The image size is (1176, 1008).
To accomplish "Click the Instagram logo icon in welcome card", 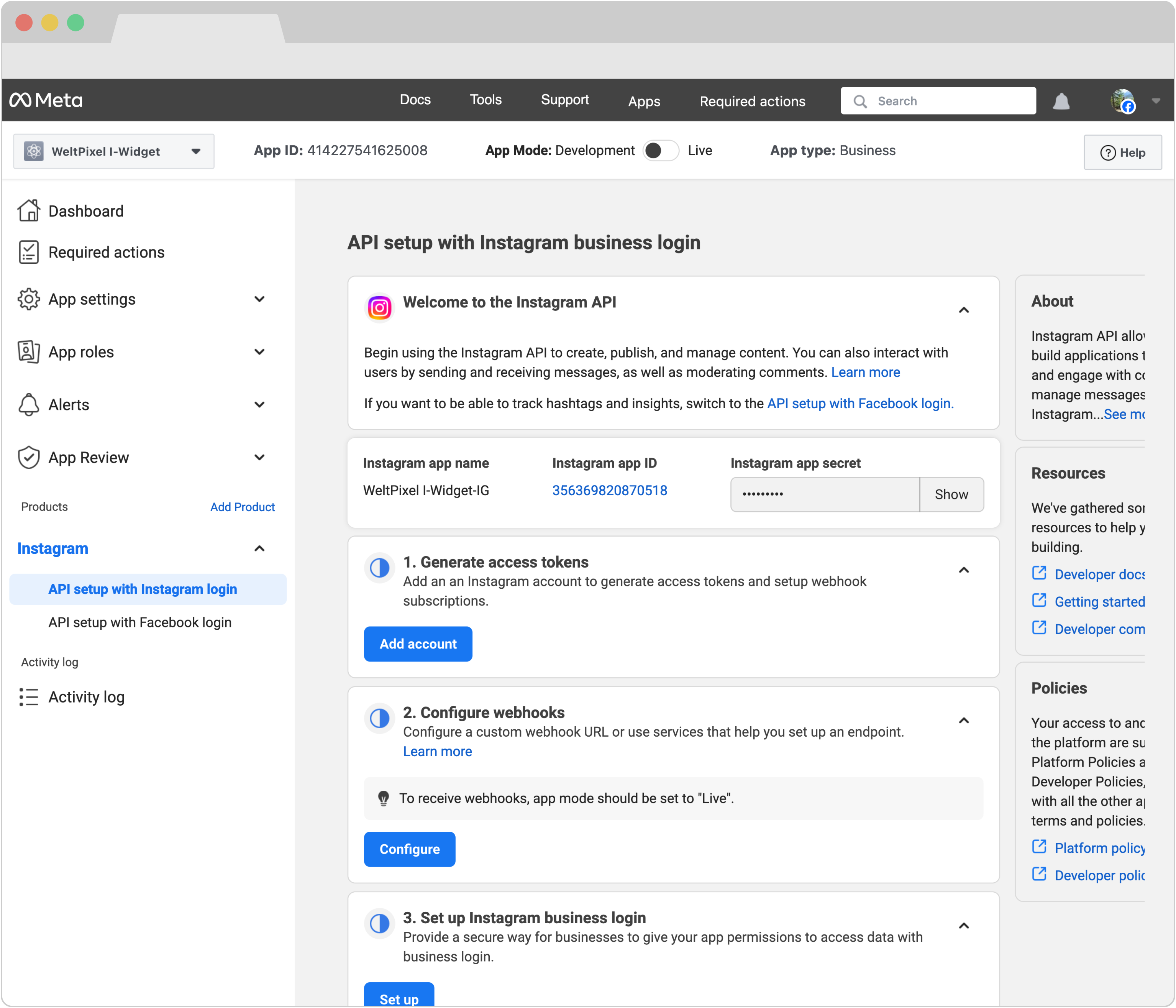I will pos(379,308).
